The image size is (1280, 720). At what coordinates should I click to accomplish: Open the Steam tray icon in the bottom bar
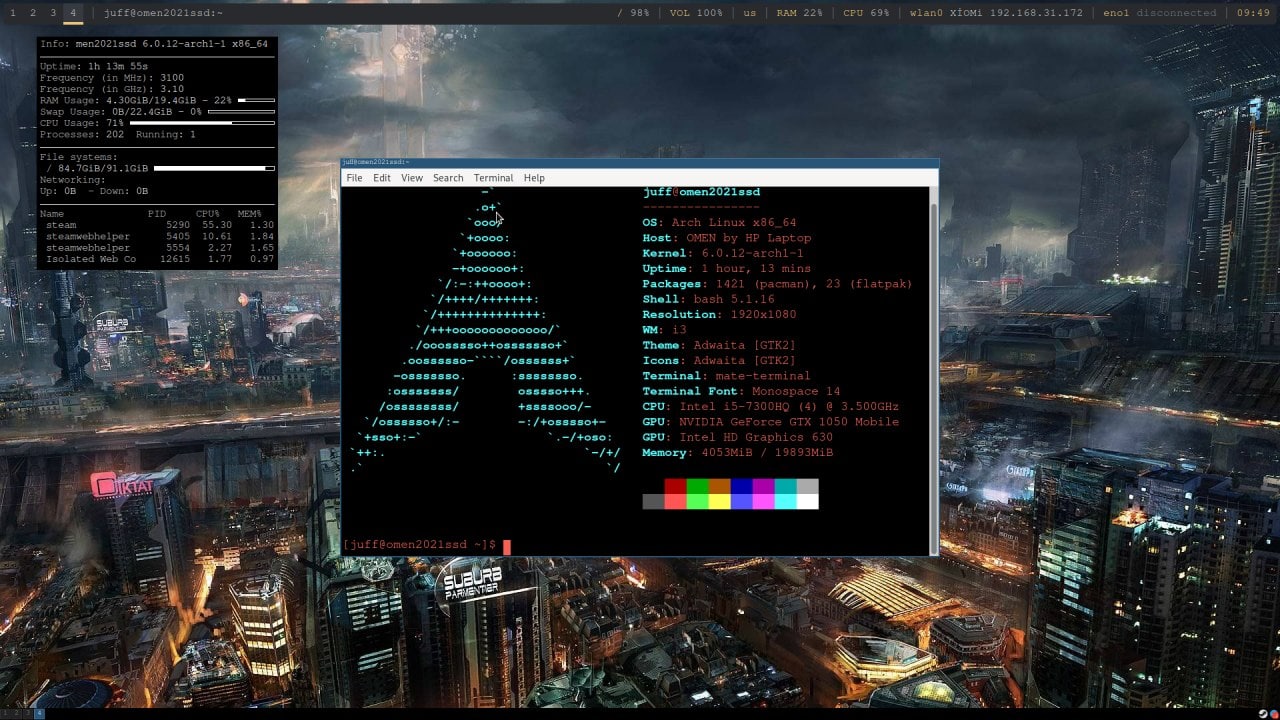click(1264, 713)
